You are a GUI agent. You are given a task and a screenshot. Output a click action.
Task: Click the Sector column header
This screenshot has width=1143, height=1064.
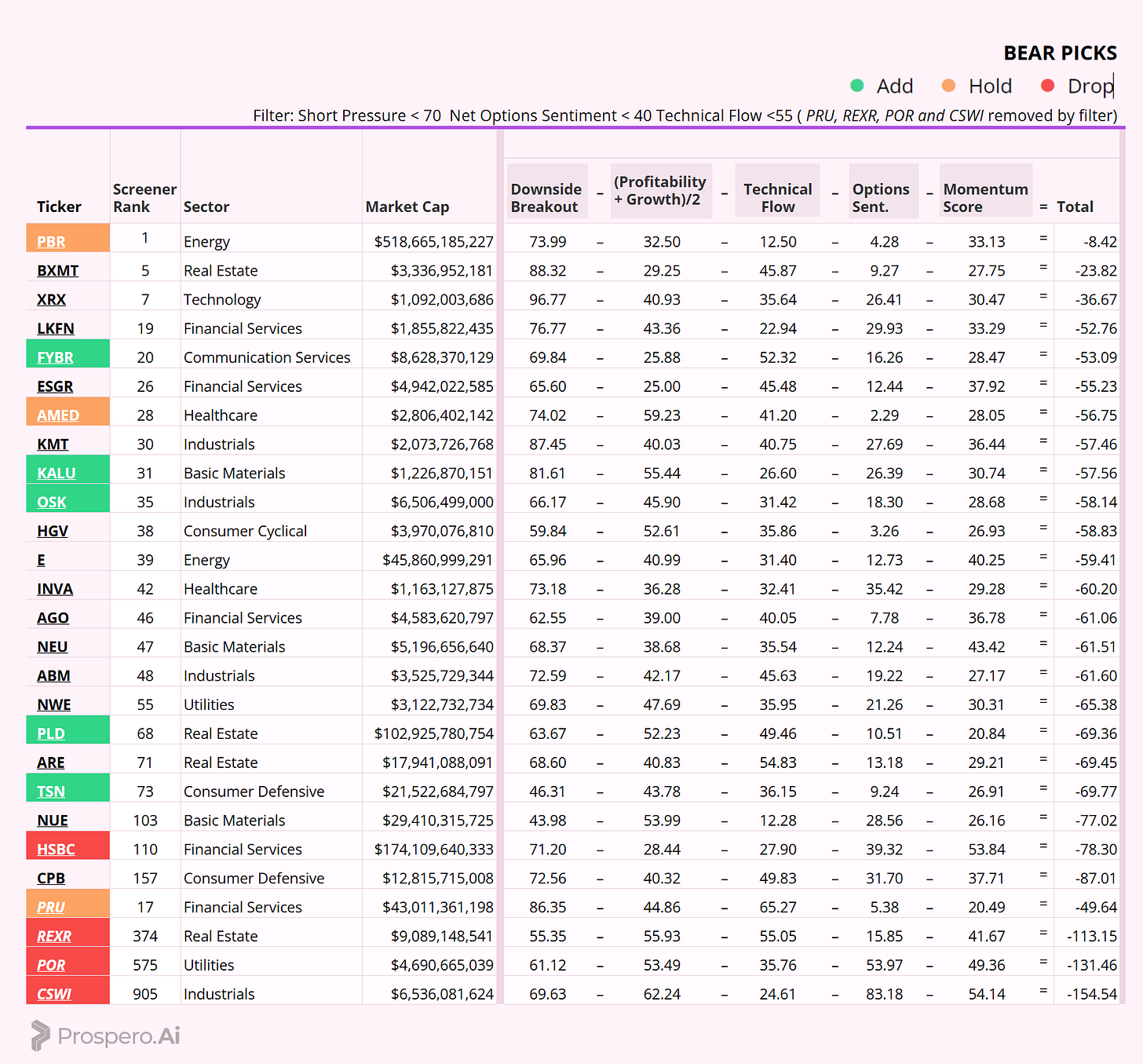pyautogui.click(x=206, y=207)
